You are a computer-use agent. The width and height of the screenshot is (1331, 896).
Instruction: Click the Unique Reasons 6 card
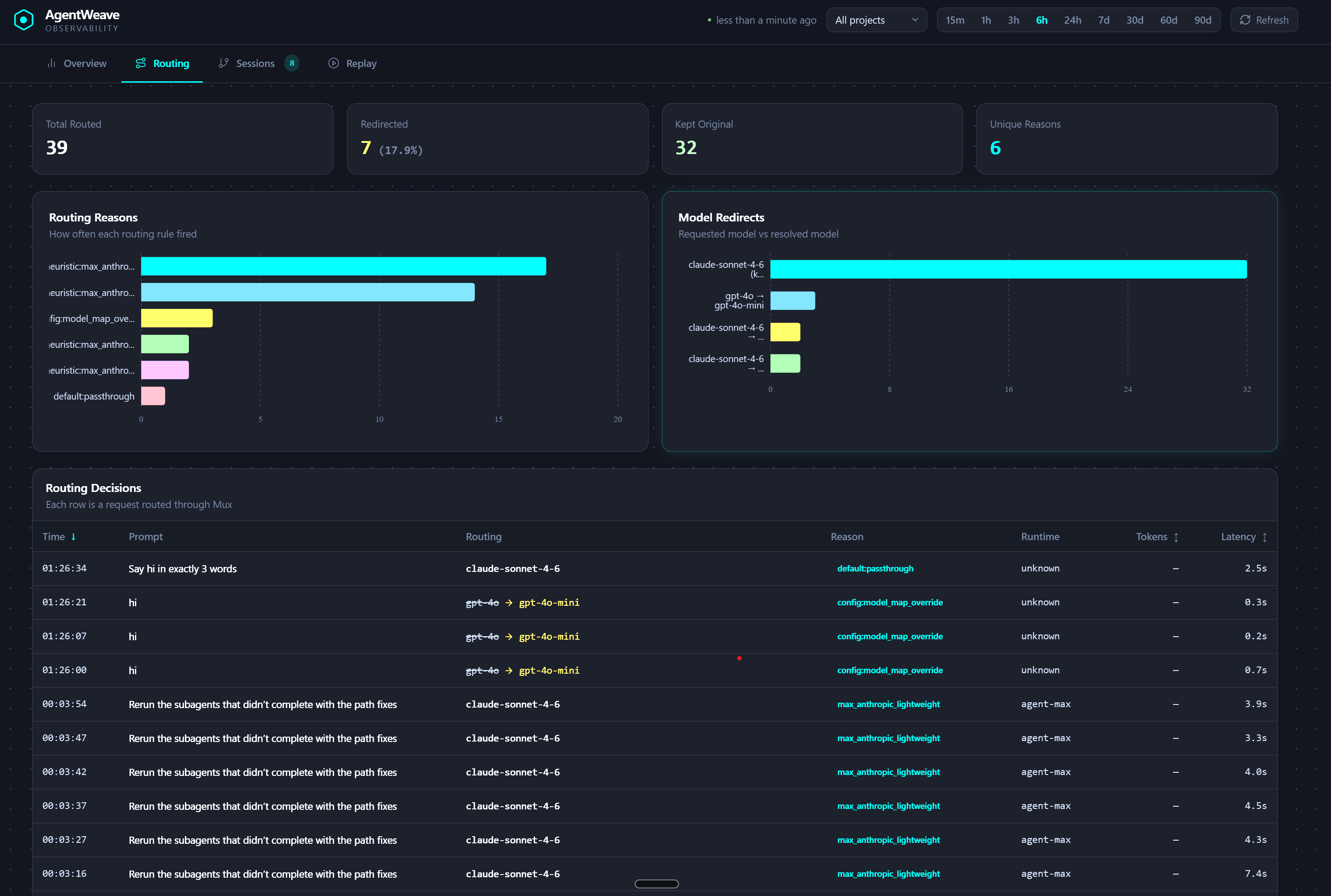pos(1126,139)
